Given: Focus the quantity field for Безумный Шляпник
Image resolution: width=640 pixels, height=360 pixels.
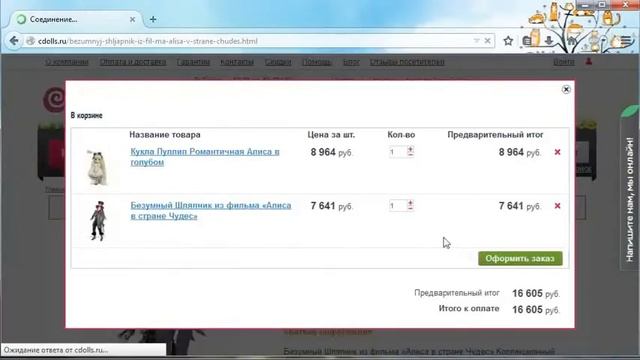Looking at the screenshot, I should point(398,205).
